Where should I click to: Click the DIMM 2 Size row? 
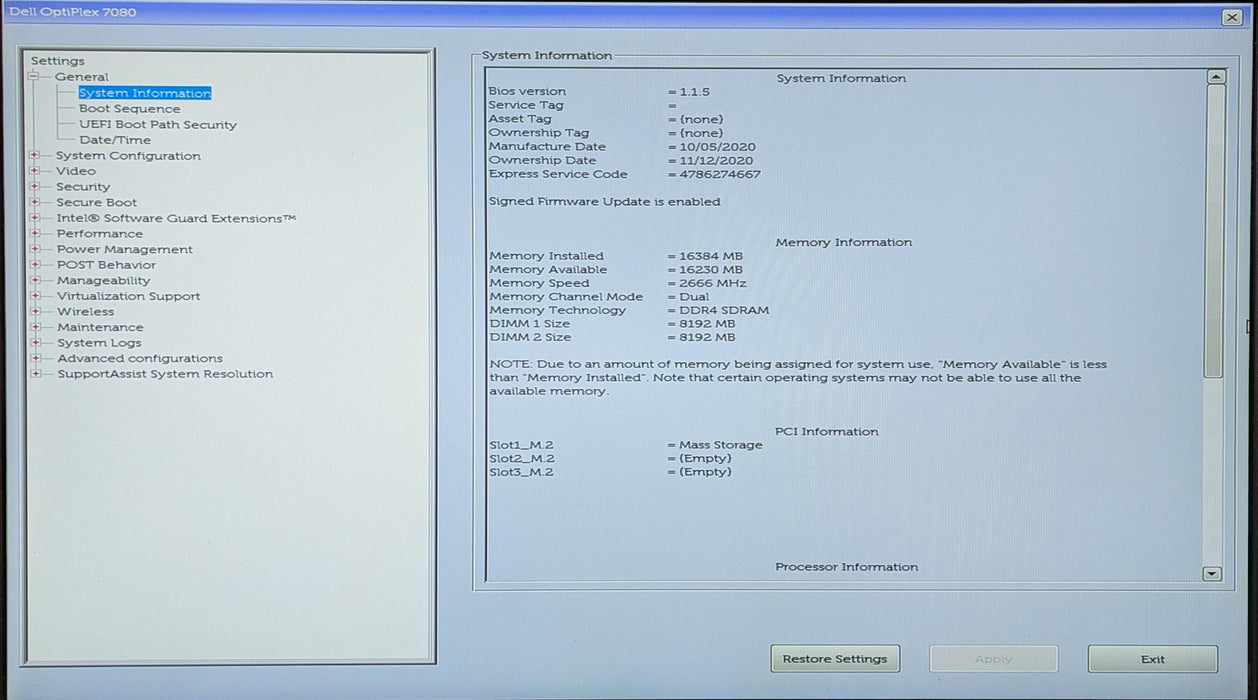(x=612, y=338)
